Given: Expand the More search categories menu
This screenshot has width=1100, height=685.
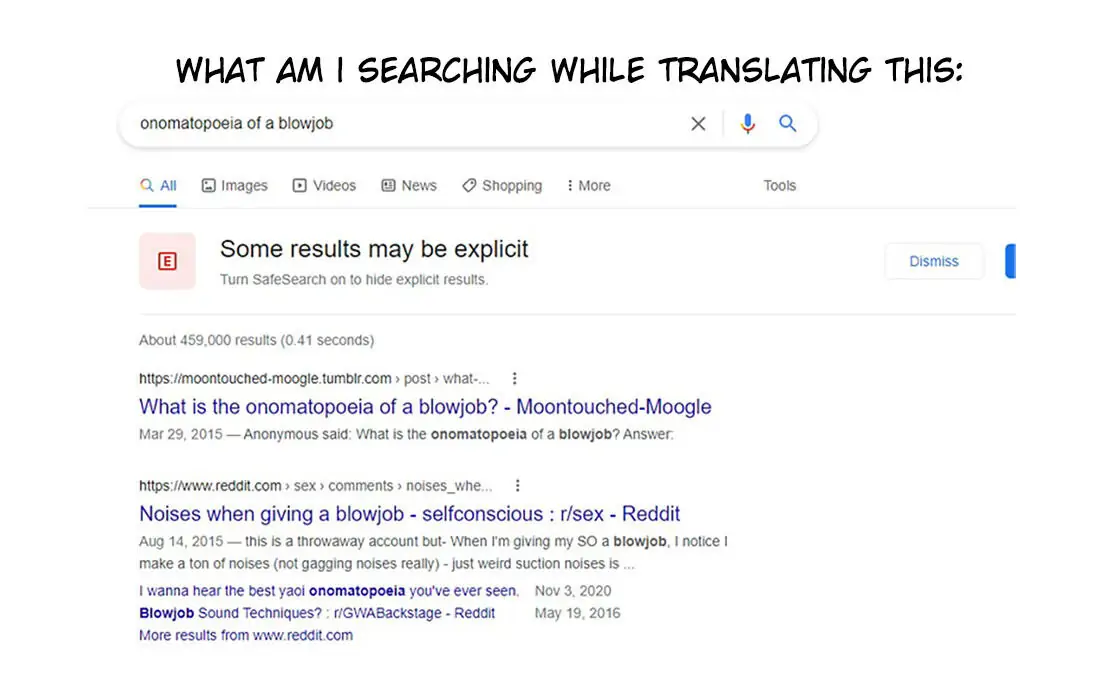Looking at the screenshot, I should pyautogui.click(x=588, y=186).
